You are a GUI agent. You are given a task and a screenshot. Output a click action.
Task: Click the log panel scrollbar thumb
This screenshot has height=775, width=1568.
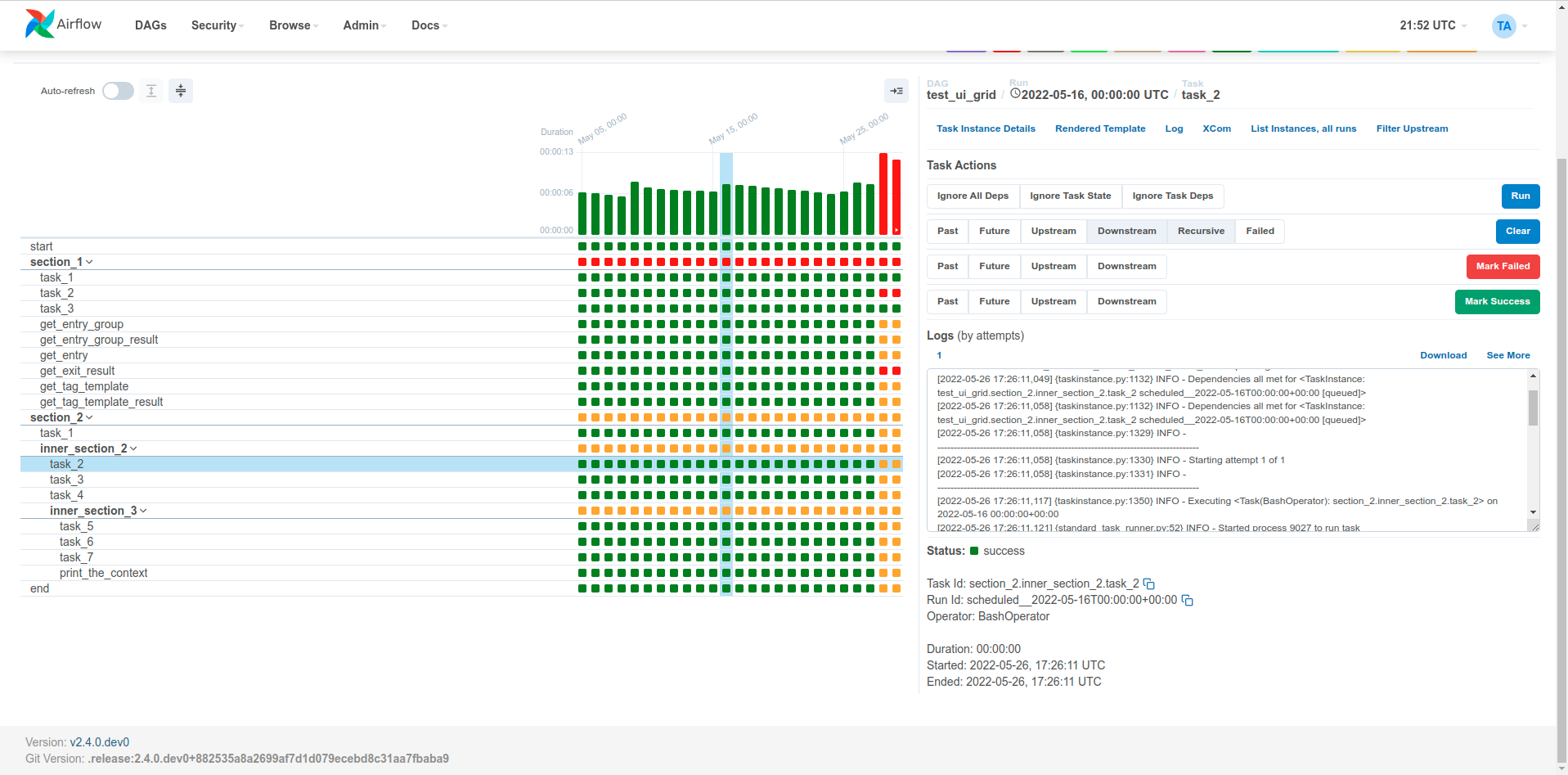1533,408
